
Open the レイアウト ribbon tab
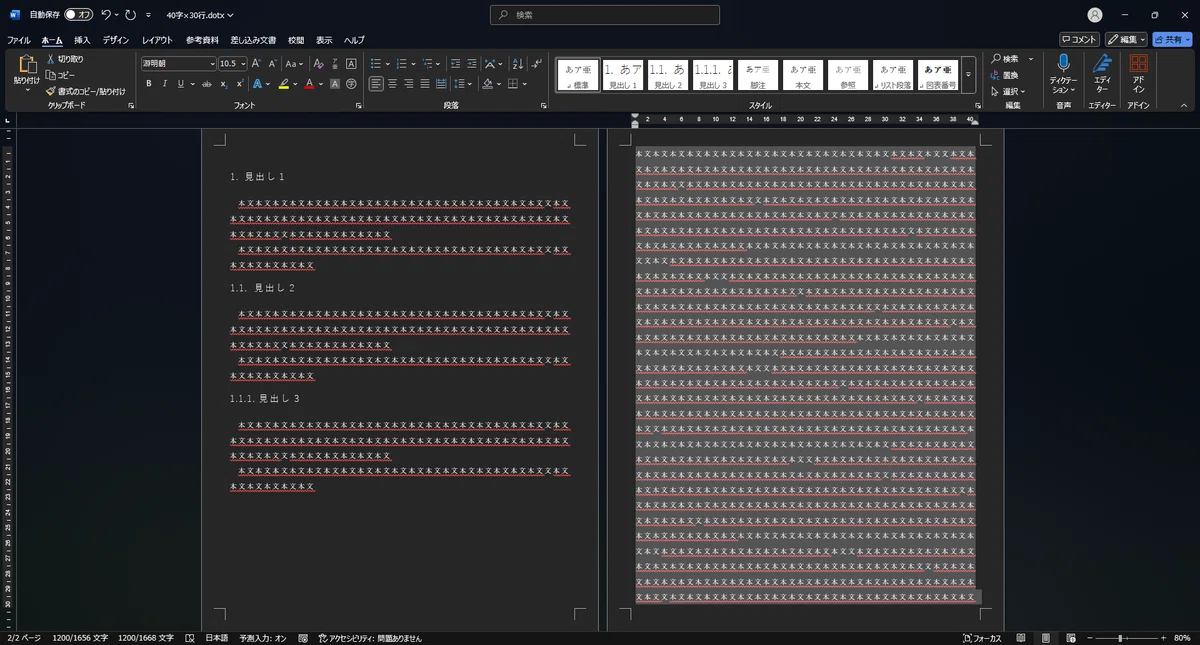pos(157,40)
